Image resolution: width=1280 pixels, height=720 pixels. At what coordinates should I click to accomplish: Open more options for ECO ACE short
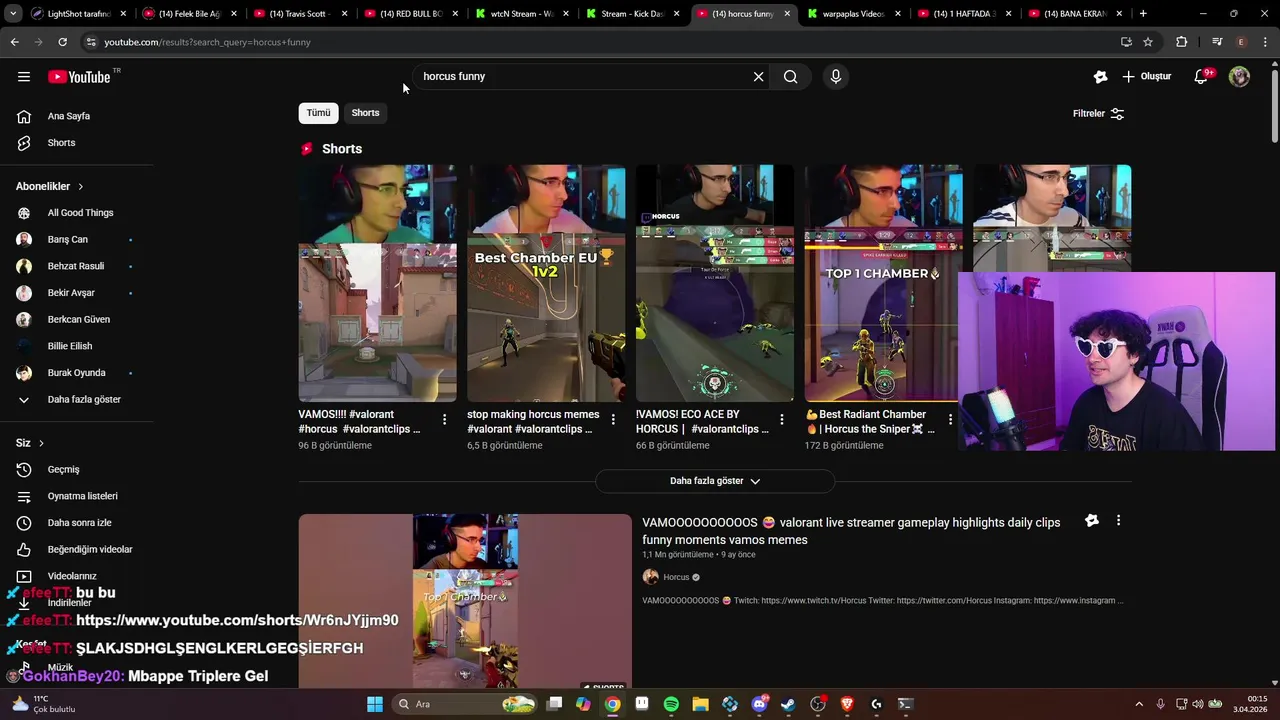(x=782, y=419)
